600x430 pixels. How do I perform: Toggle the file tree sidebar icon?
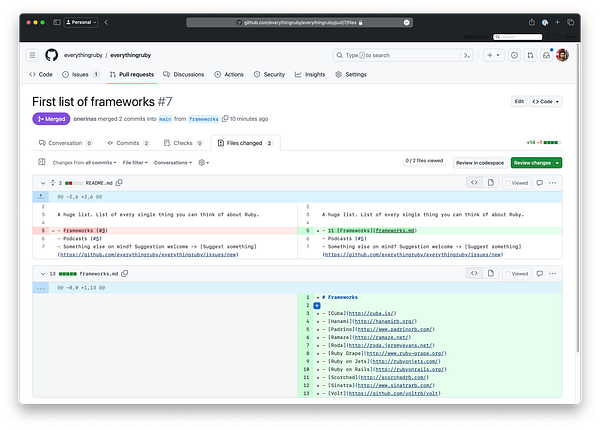(x=42, y=162)
